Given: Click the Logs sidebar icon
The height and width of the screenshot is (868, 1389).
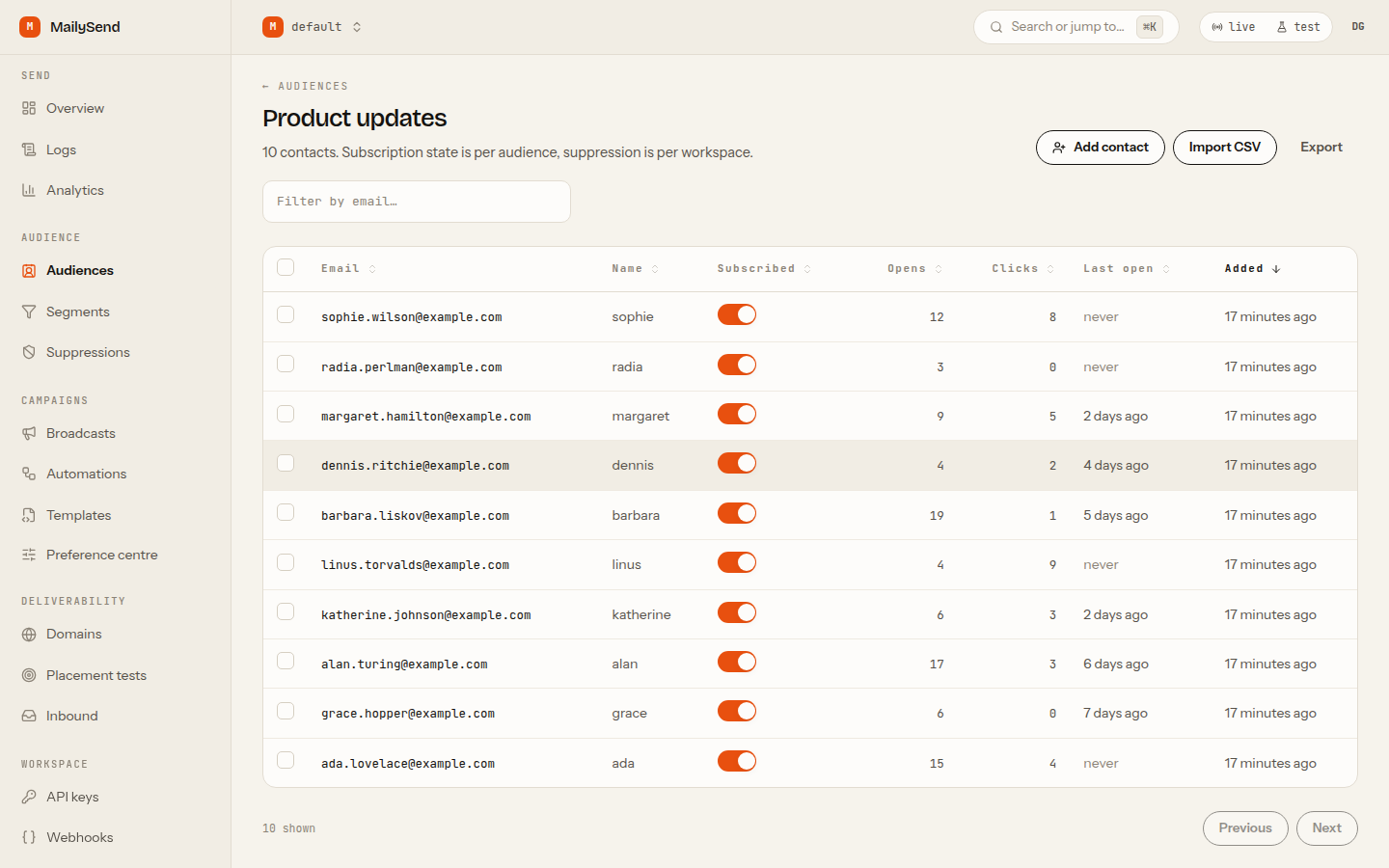Looking at the screenshot, I should point(29,149).
